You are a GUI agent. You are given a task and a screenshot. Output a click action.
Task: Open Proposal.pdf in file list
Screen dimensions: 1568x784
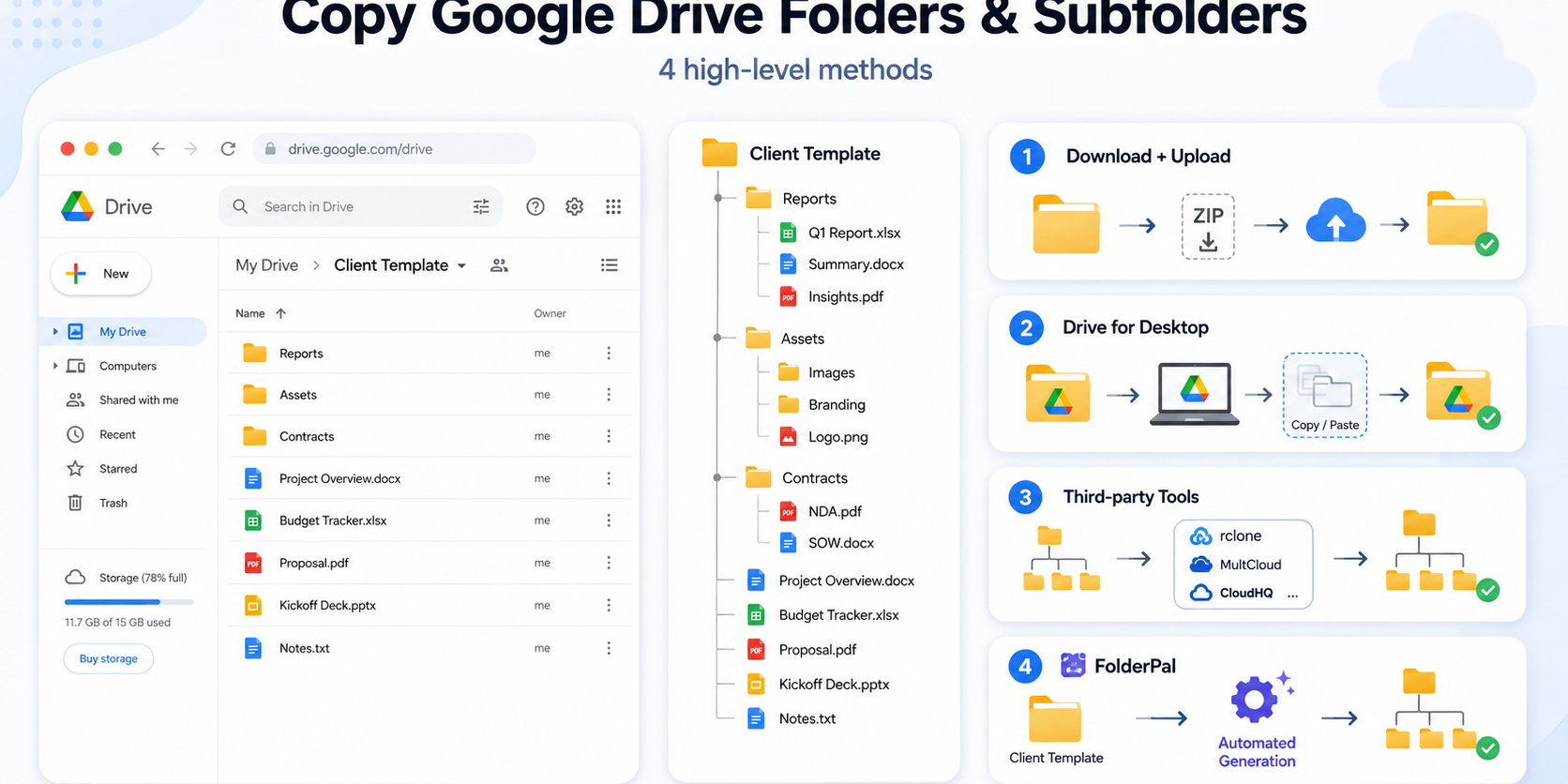429,563
